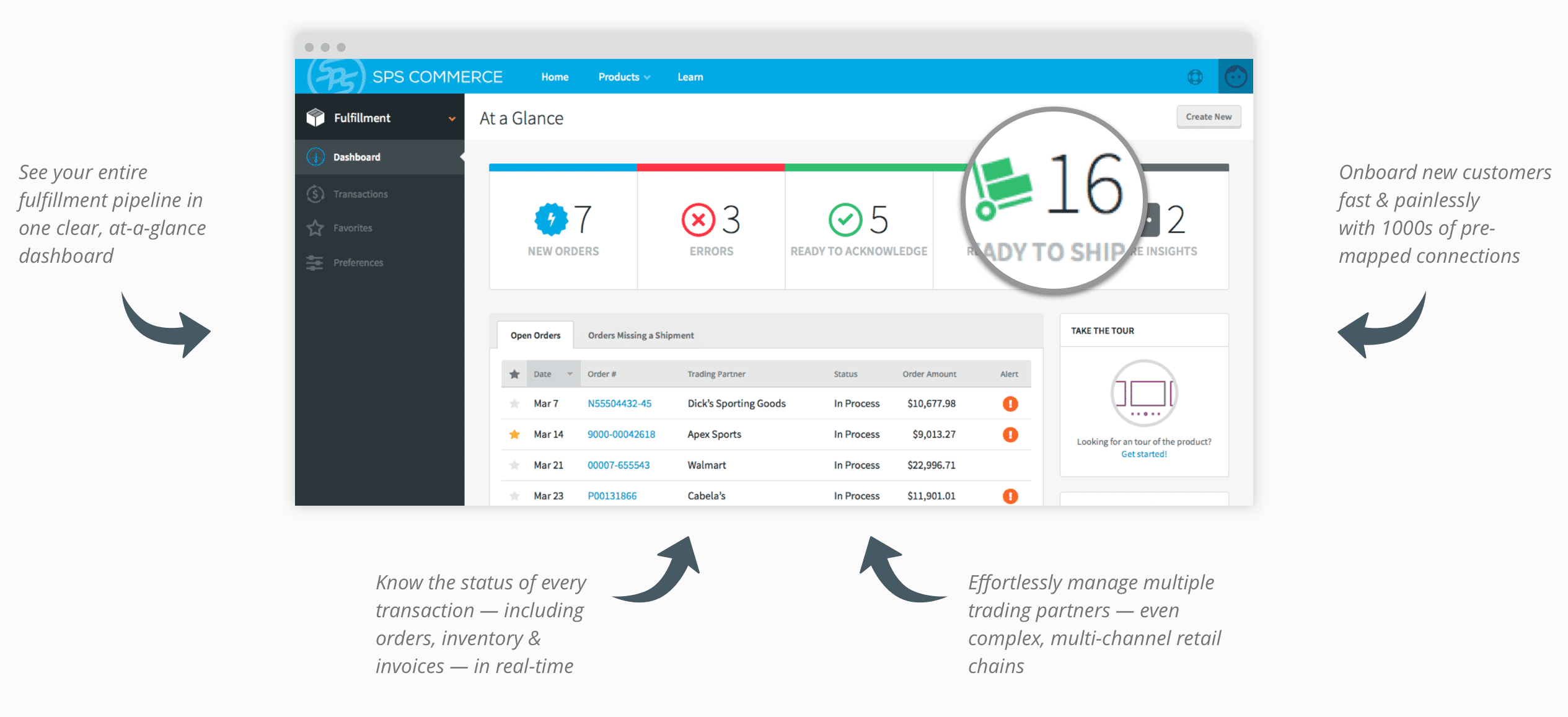
Task: Click the Dashboard gauge icon
Action: pyautogui.click(x=315, y=157)
